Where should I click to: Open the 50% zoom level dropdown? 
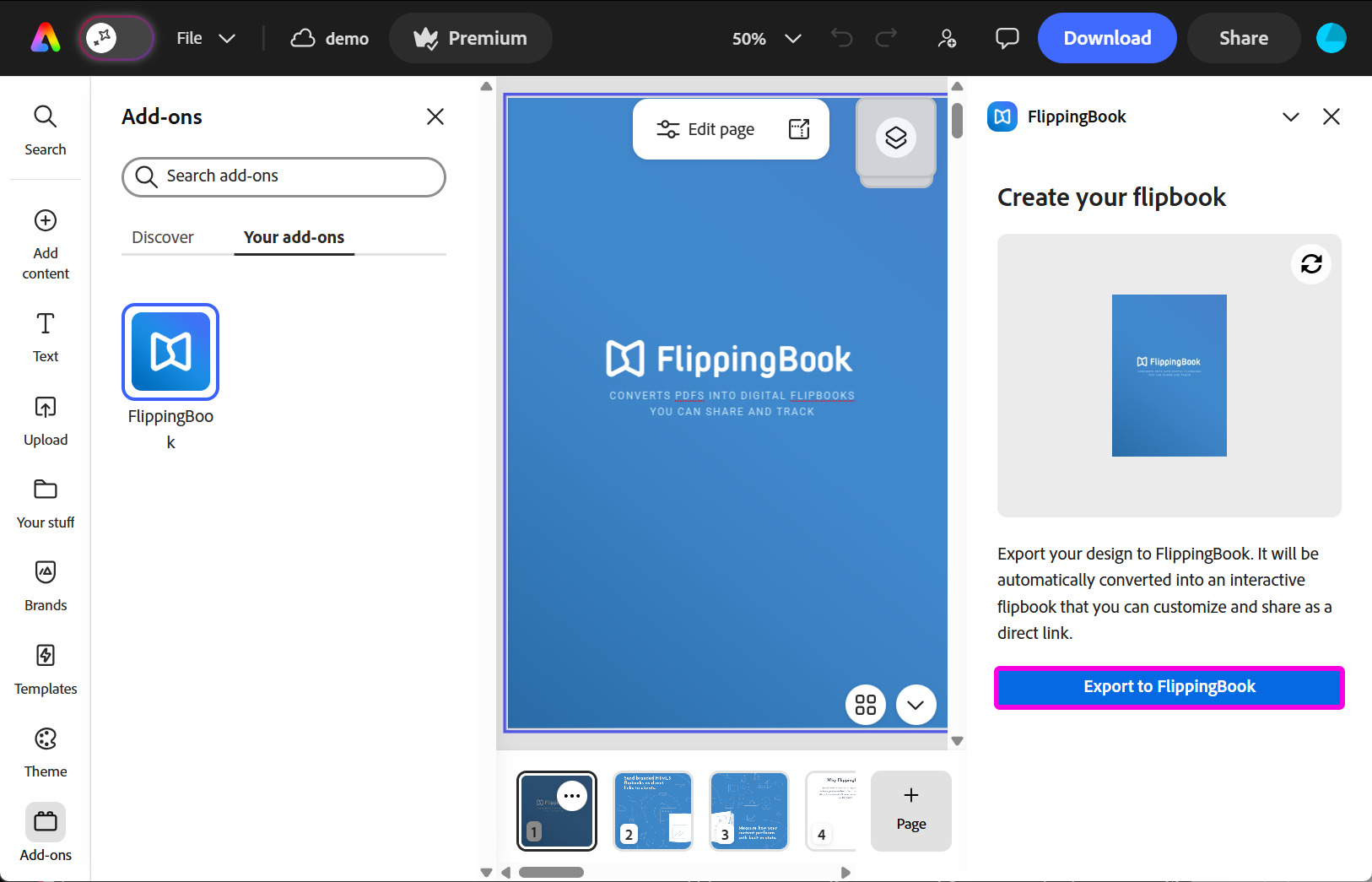click(765, 39)
